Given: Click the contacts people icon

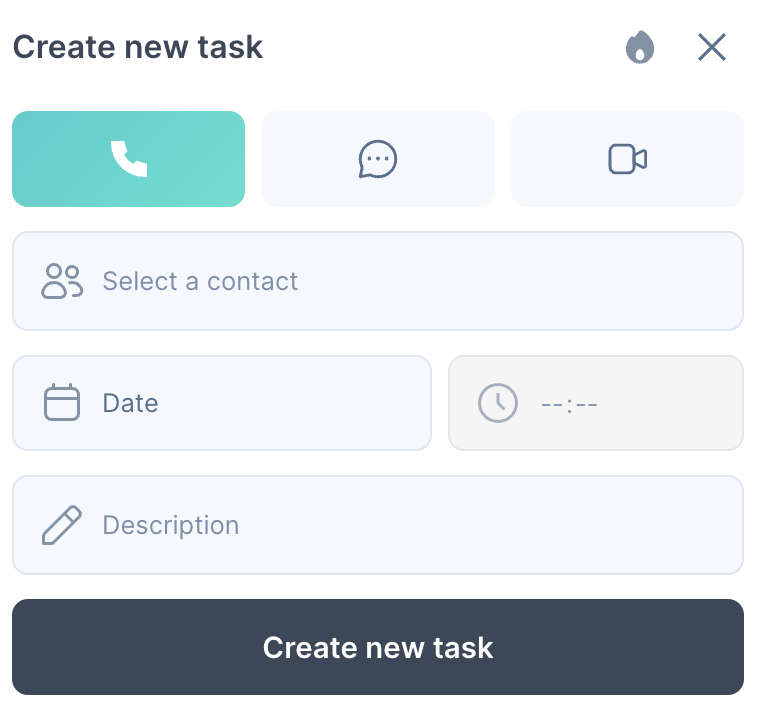Looking at the screenshot, I should coord(62,281).
